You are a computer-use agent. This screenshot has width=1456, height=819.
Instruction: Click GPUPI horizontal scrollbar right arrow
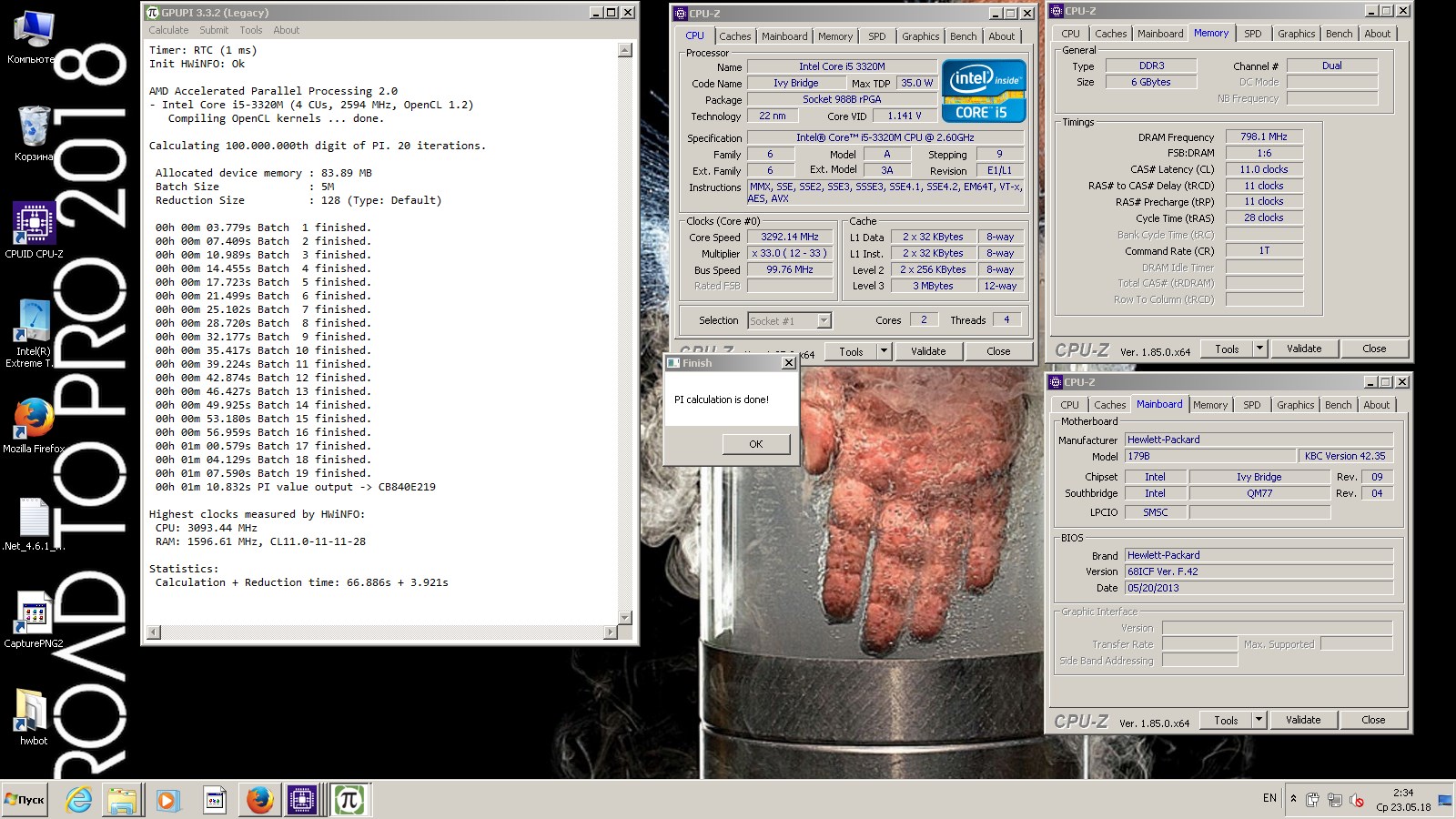(610, 632)
